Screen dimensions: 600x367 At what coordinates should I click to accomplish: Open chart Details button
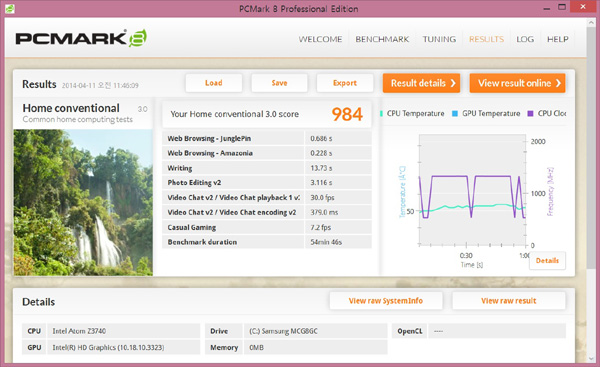click(x=547, y=261)
